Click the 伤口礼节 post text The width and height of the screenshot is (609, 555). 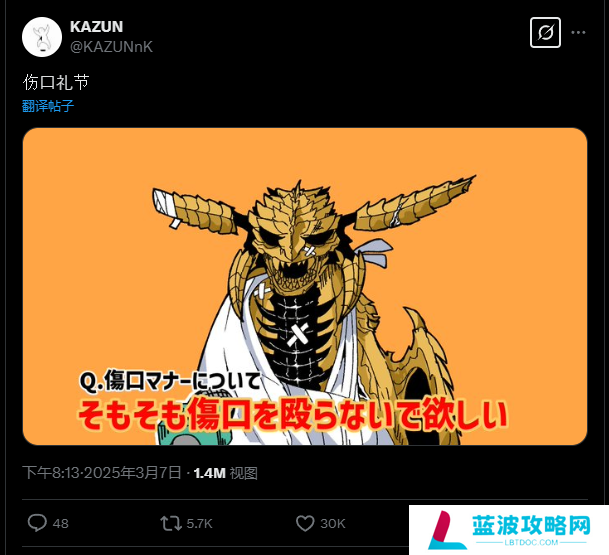(56, 82)
